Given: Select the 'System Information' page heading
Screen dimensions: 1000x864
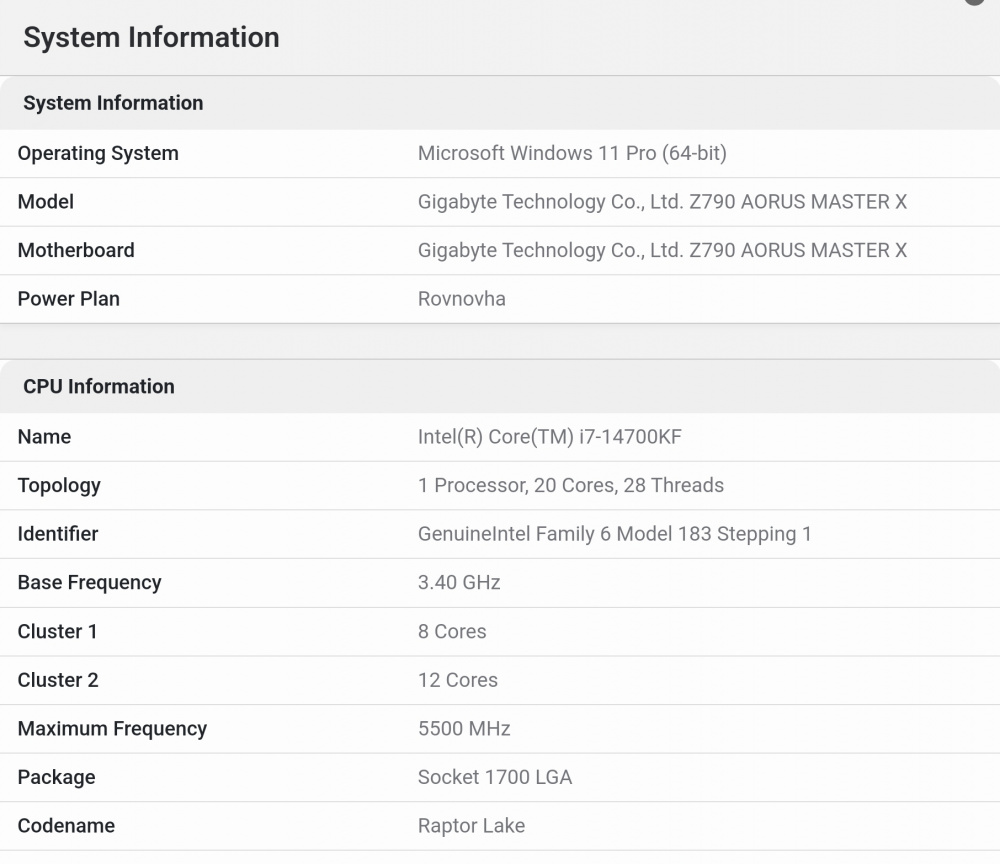Looking at the screenshot, I should (x=151, y=37).
